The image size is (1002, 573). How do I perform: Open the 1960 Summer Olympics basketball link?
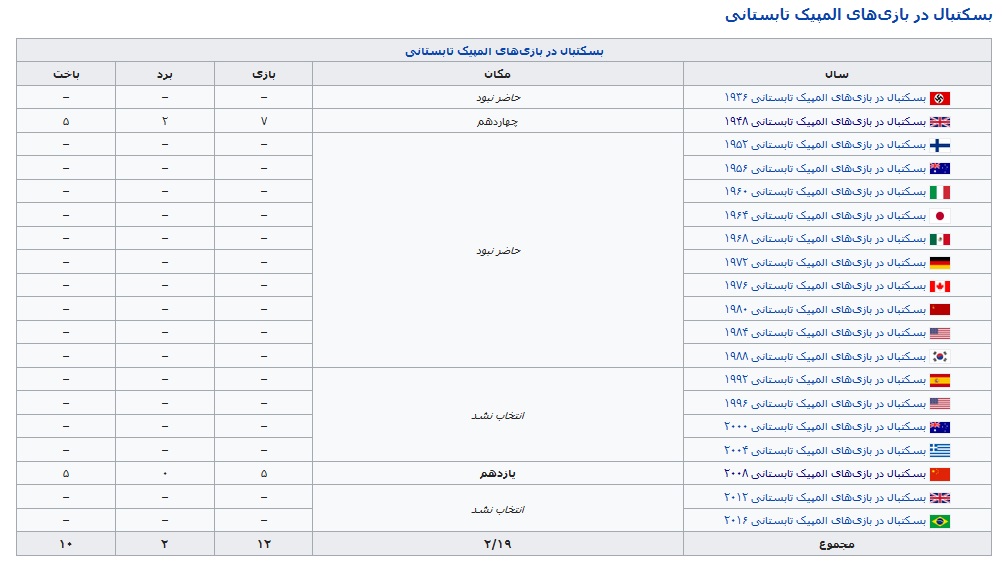point(825,192)
